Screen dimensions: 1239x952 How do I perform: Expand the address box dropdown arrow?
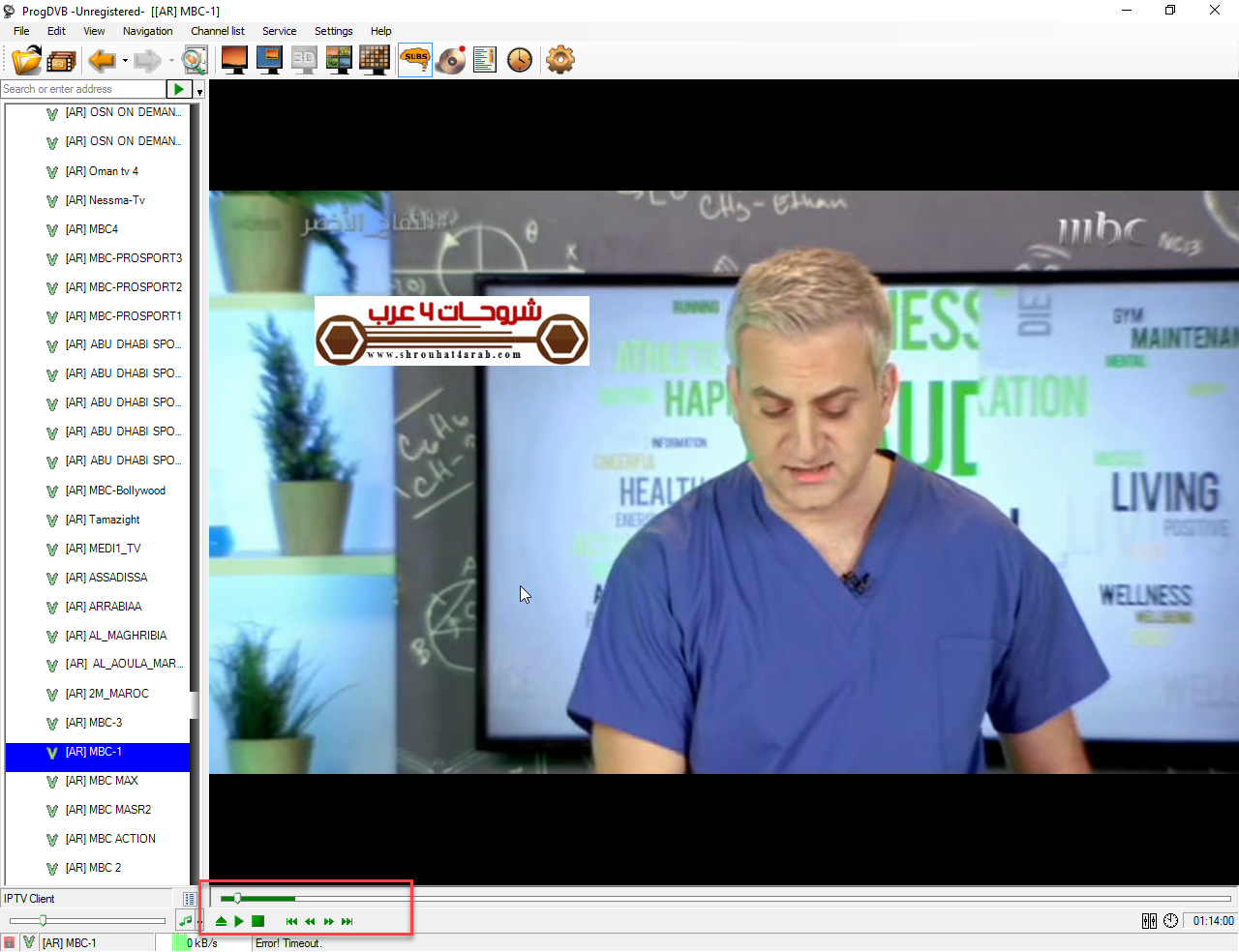tap(199, 92)
